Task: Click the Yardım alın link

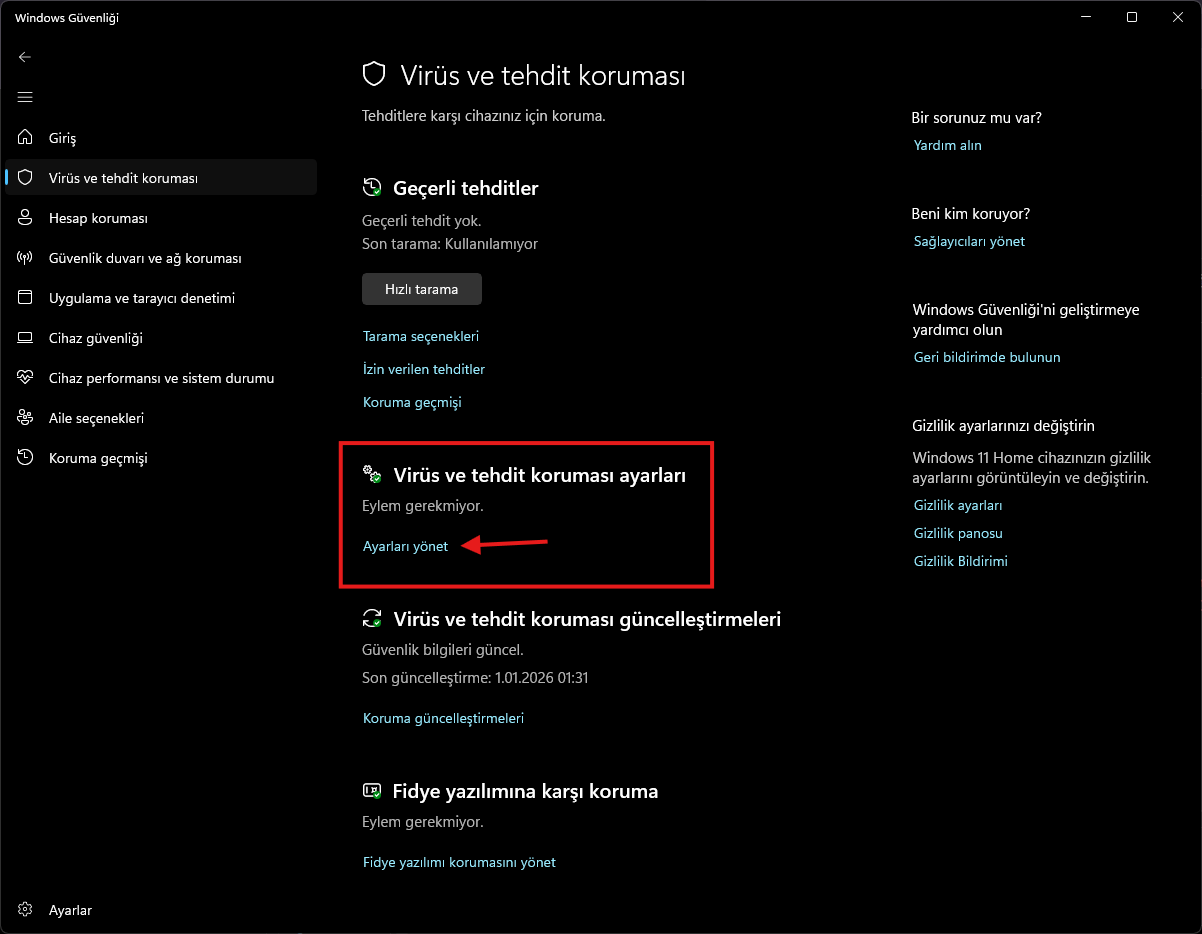Action: point(947,145)
